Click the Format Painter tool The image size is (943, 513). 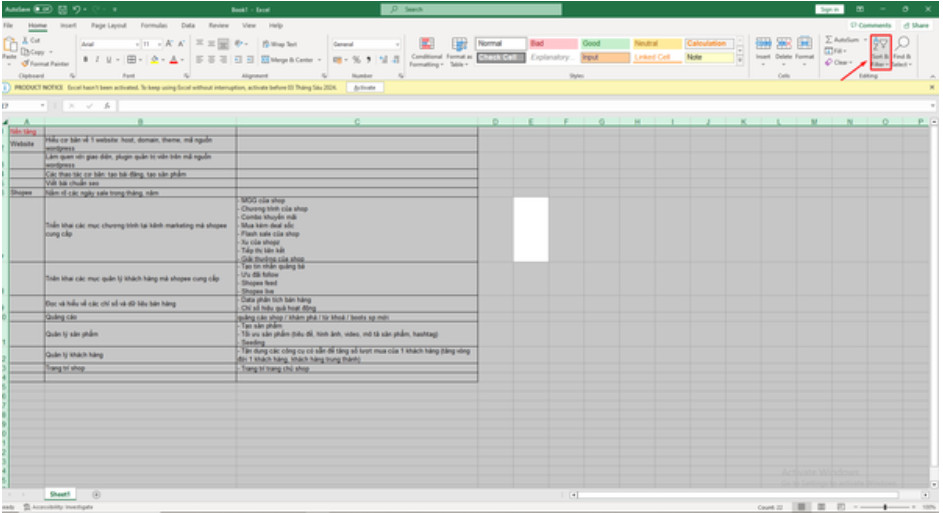pos(46,63)
